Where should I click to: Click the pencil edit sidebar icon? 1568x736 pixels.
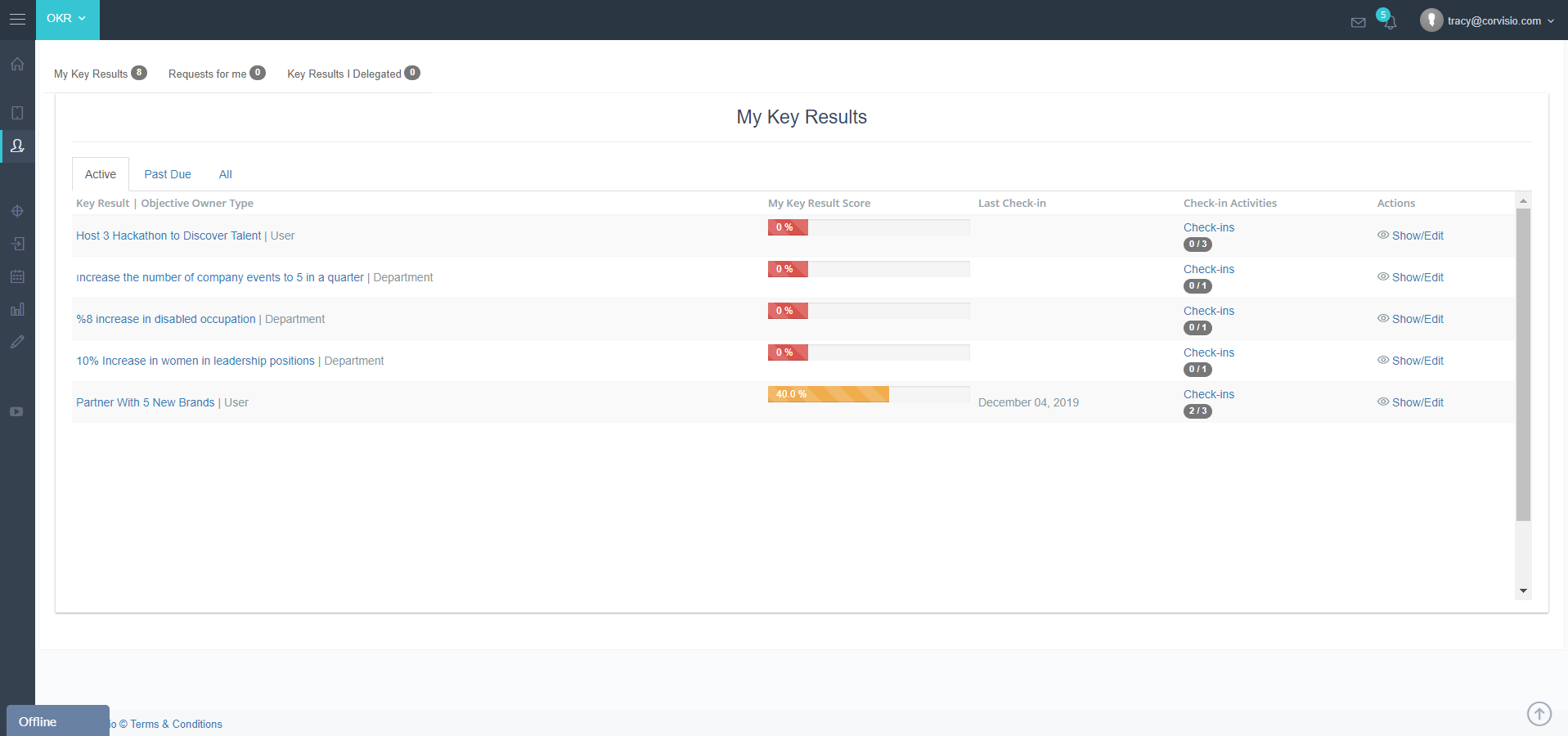[x=17, y=342]
